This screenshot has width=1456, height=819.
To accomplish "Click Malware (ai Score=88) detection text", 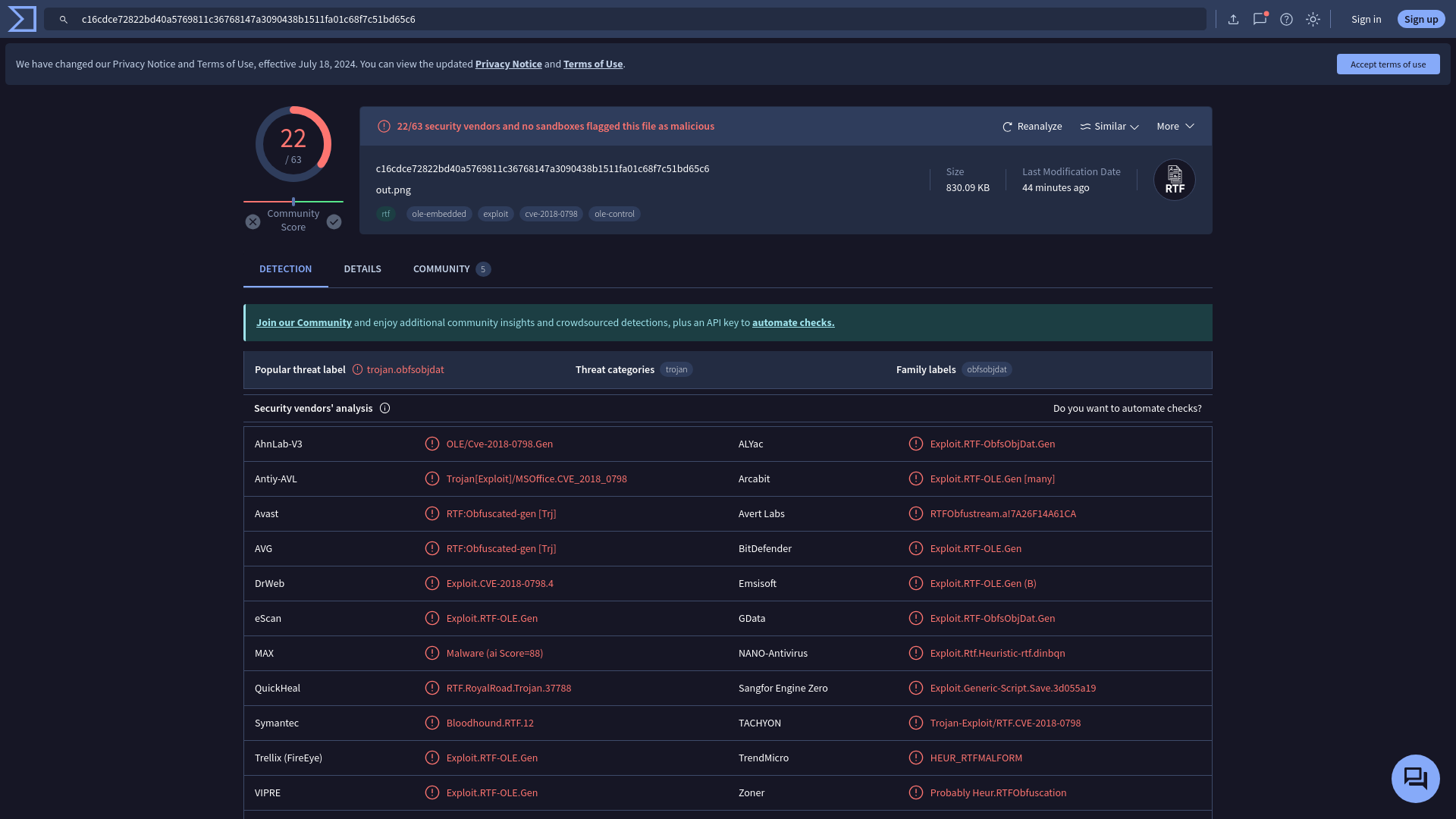I will (494, 654).
